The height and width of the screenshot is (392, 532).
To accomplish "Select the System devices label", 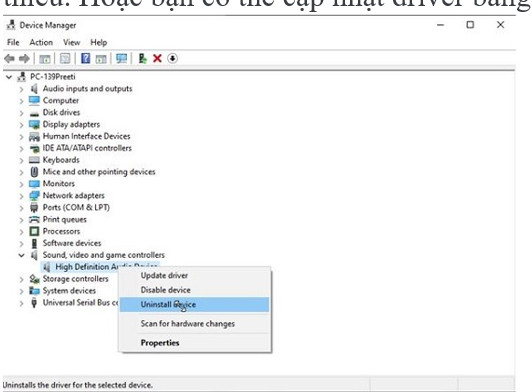I will coord(69,291).
